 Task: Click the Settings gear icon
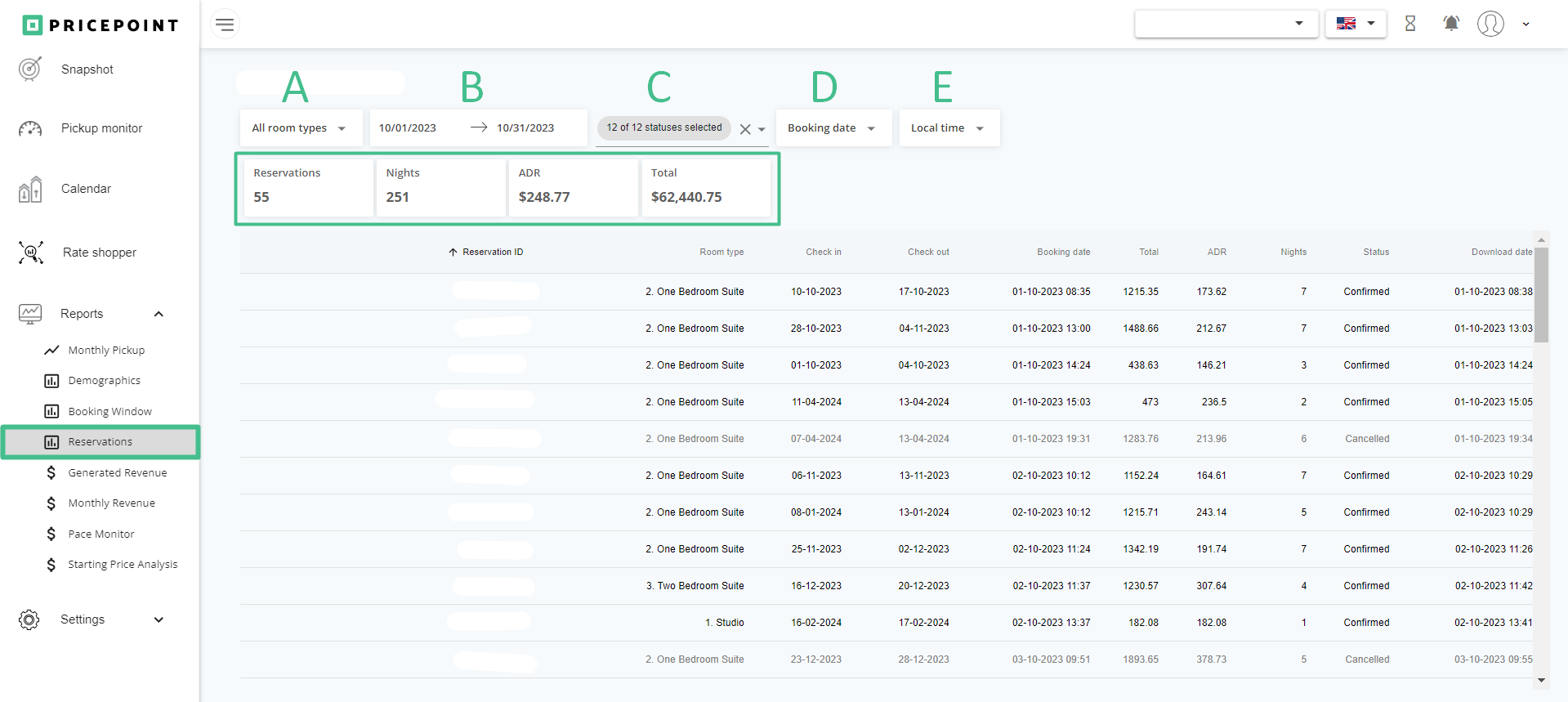pos(29,619)
